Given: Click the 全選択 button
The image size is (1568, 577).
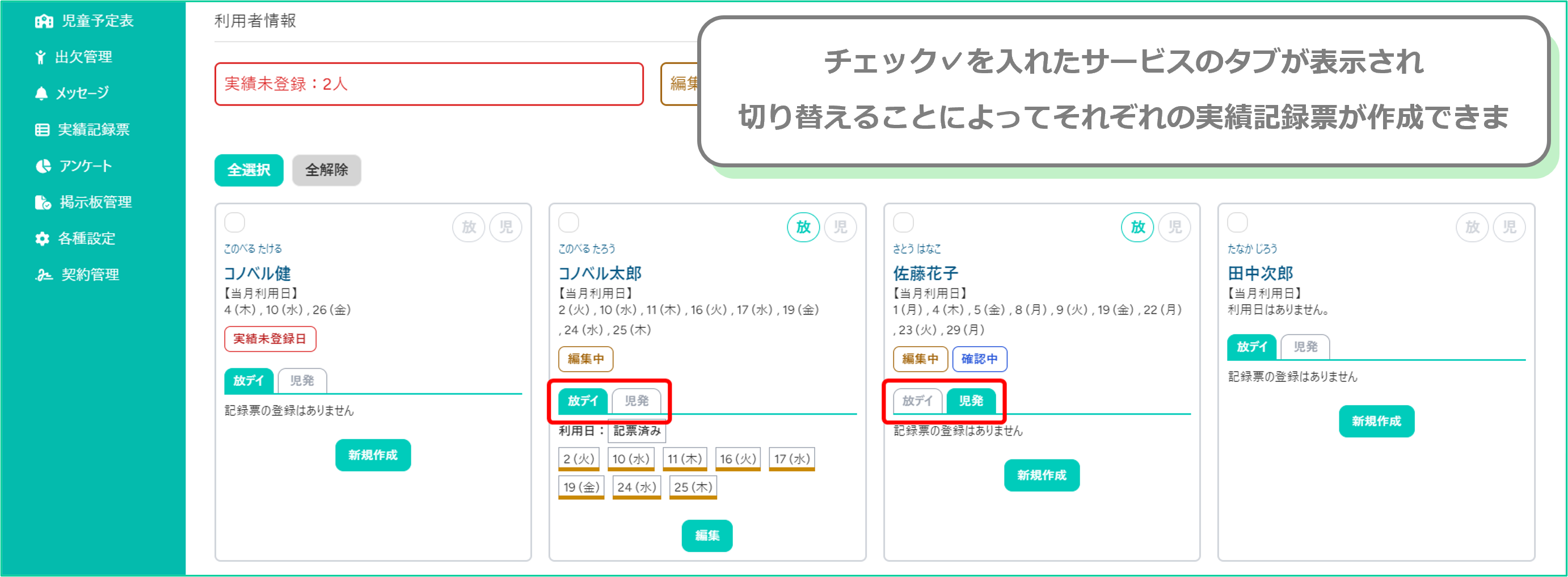Looking at the screenshot, I should [x=248, y=170].
